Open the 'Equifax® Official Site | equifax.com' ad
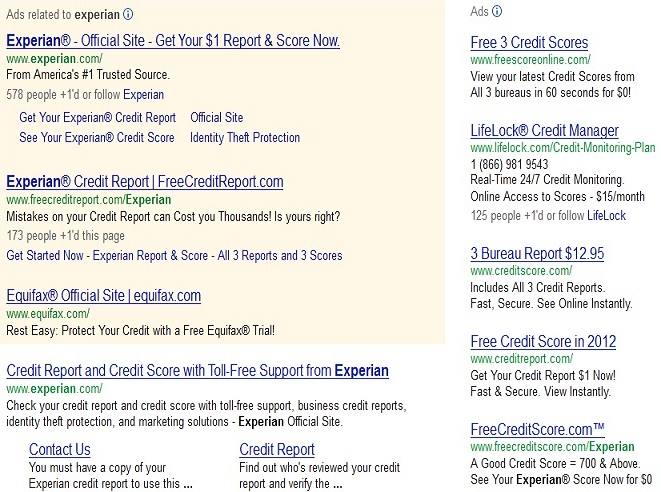The width and height of the screenshot is (661, 492). (103, 296)
